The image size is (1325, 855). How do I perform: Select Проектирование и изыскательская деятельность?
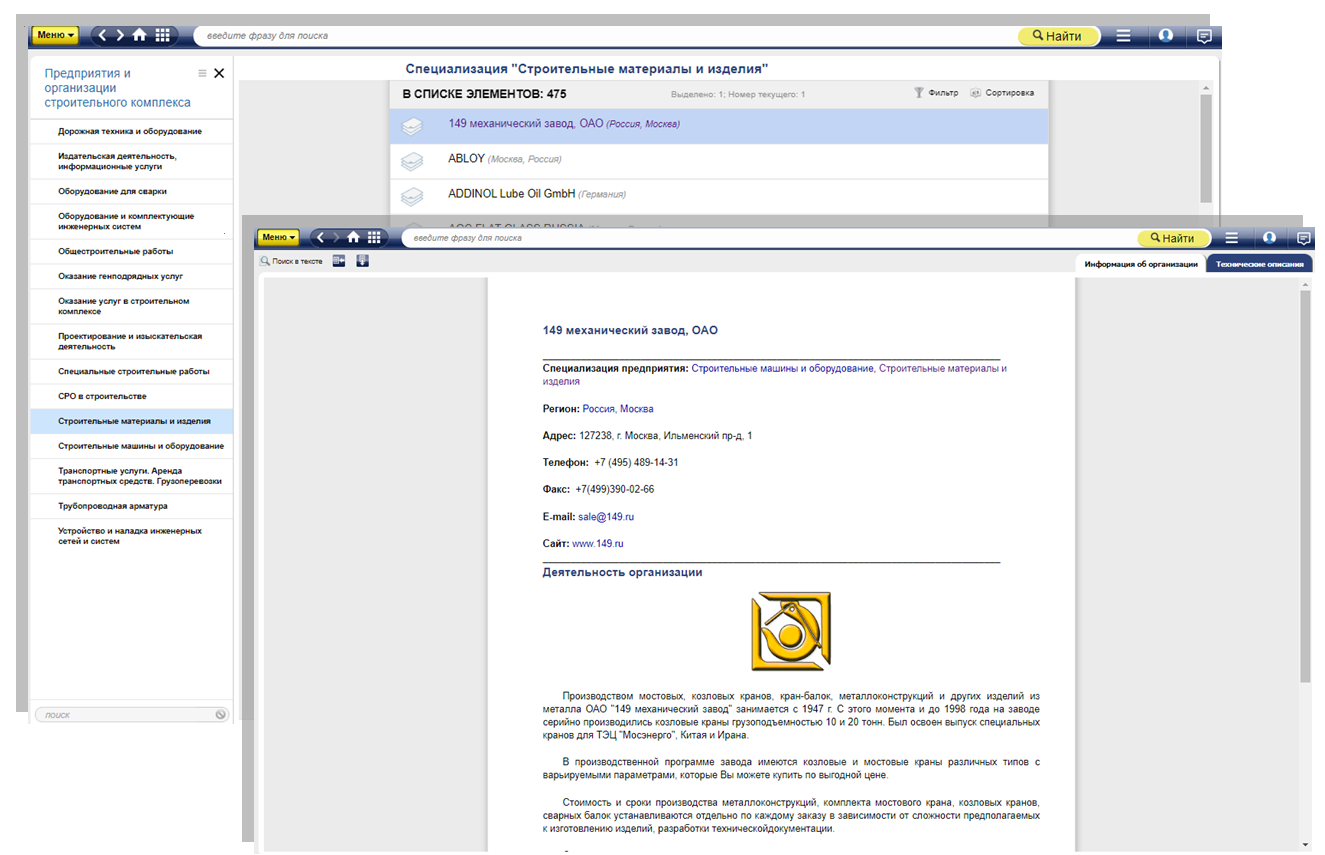[x=131, y=341]
